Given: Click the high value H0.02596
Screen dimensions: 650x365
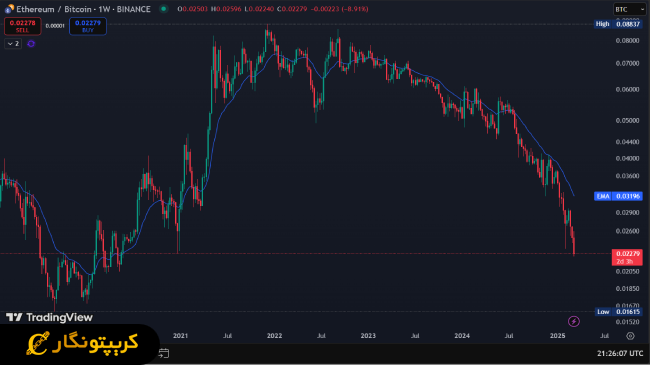Looking at the screenshot, I should pos(226,9).
